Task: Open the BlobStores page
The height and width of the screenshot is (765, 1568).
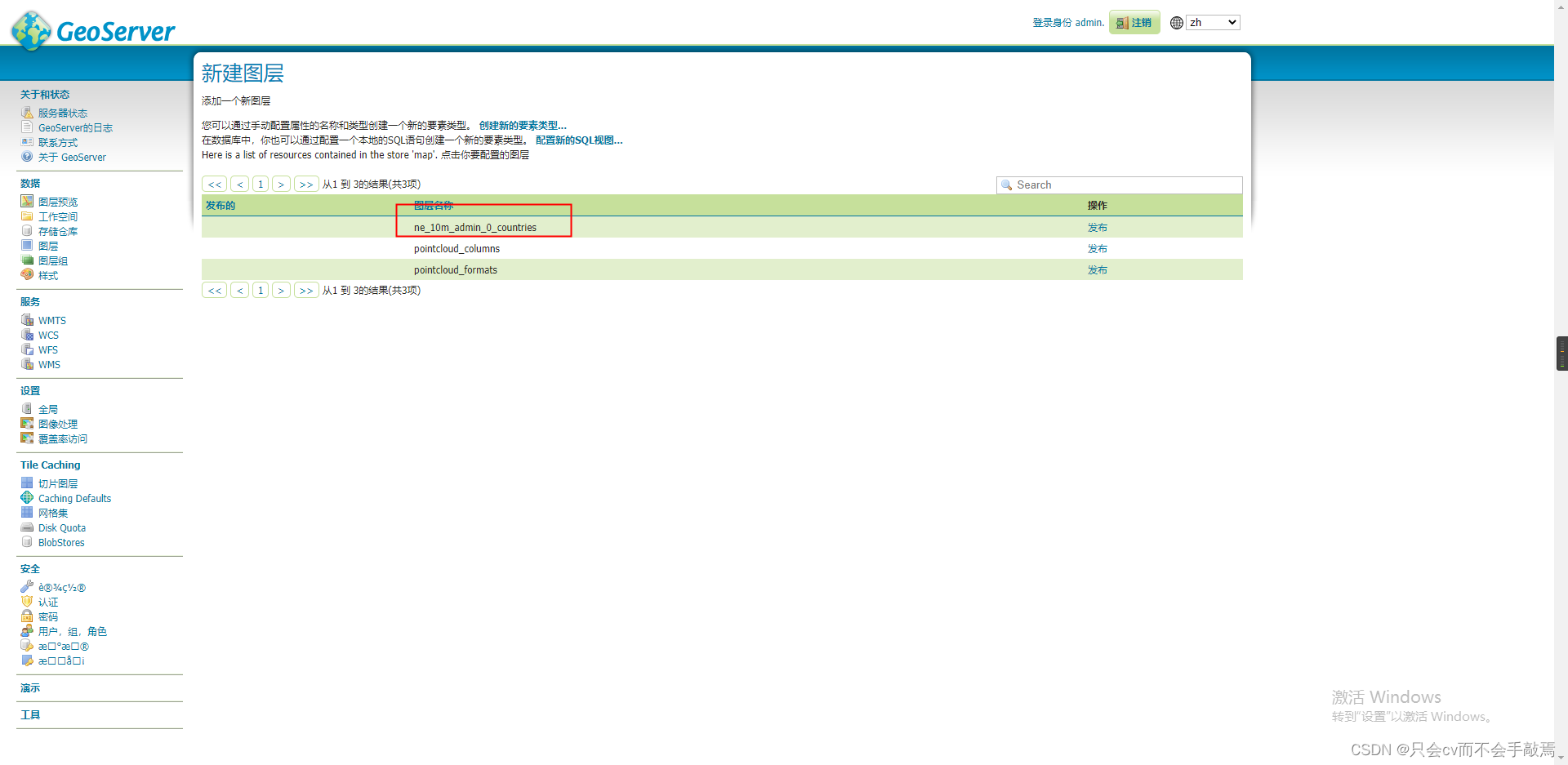Action: [61, 542]
